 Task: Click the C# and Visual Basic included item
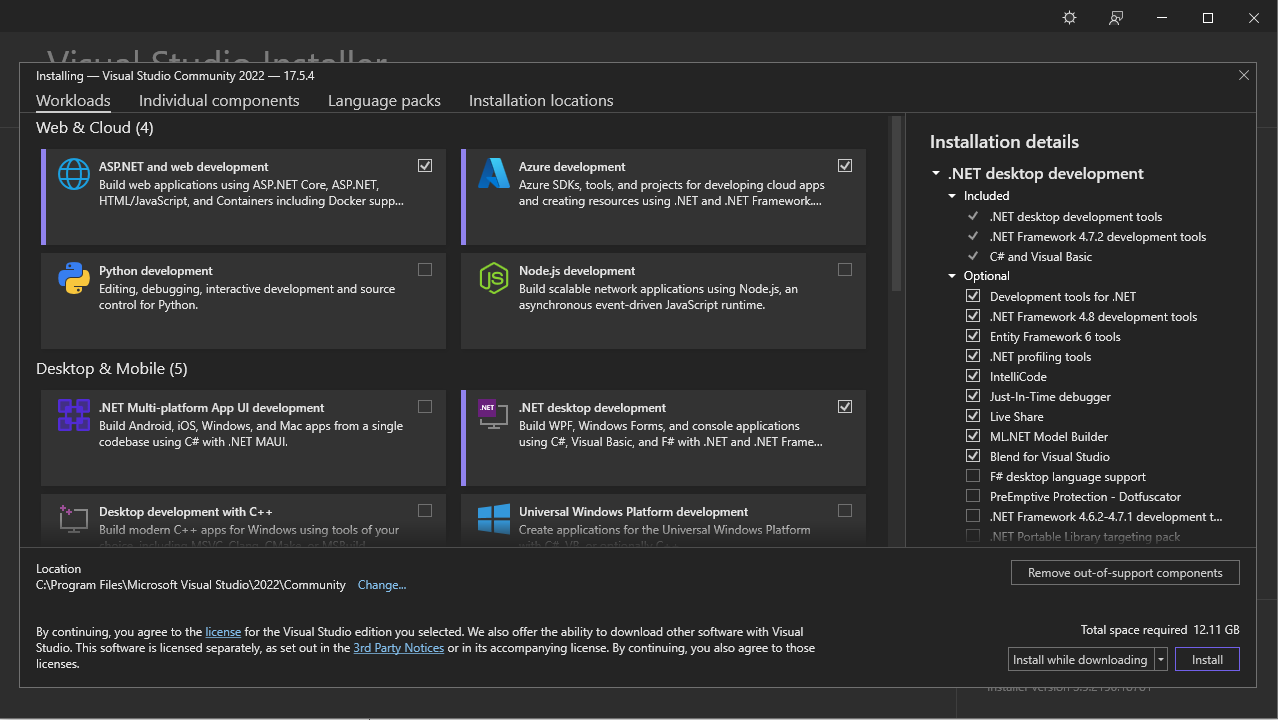(x=1041, y=257)
